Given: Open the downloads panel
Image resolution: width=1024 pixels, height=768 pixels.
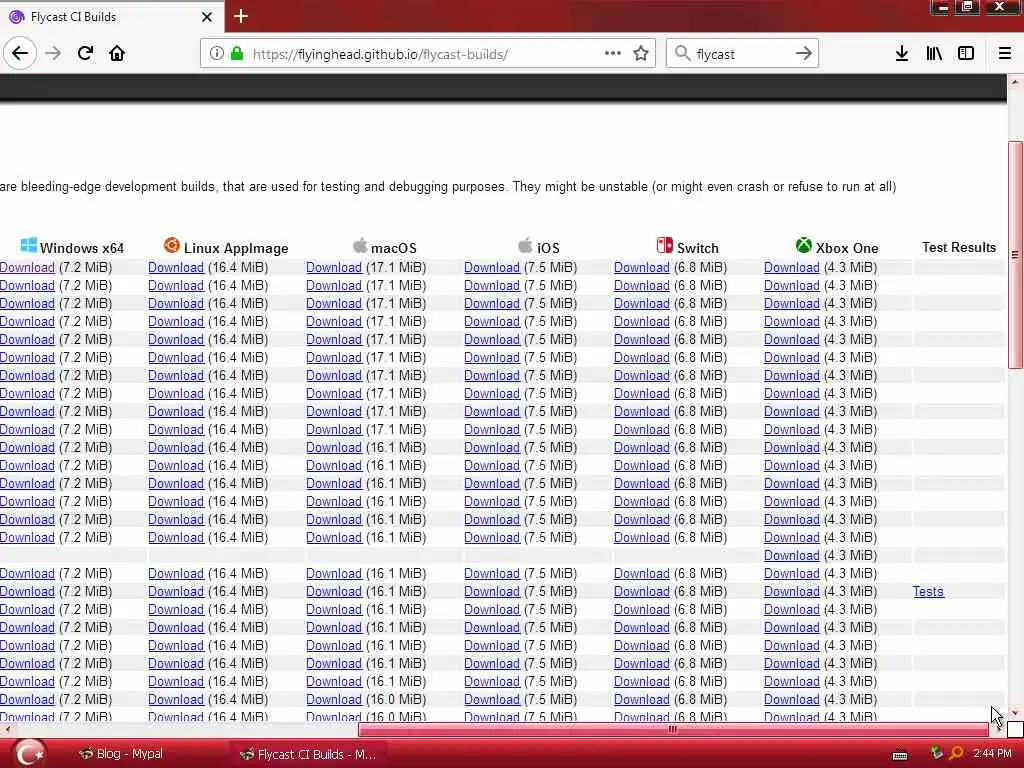Looking at the screenshot, I should click(x=902, y=54).
